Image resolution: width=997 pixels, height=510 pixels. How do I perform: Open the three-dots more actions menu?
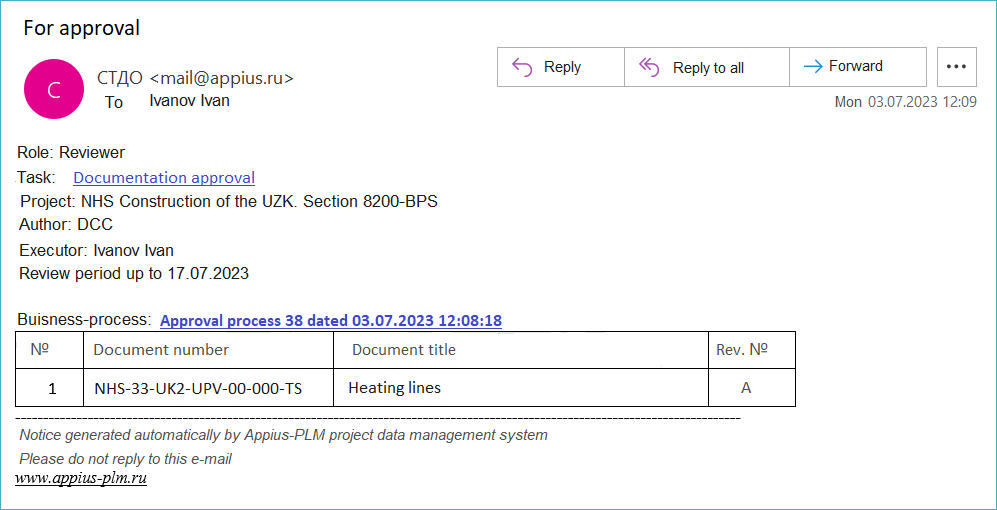pos(956,67)
